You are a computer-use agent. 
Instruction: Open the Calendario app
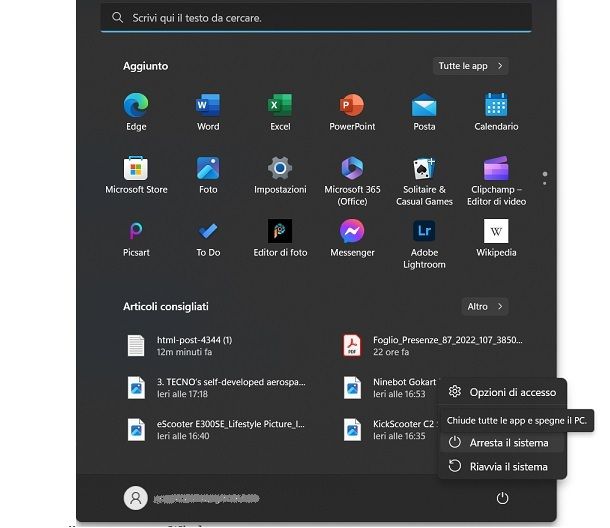[x=496, y=112]
